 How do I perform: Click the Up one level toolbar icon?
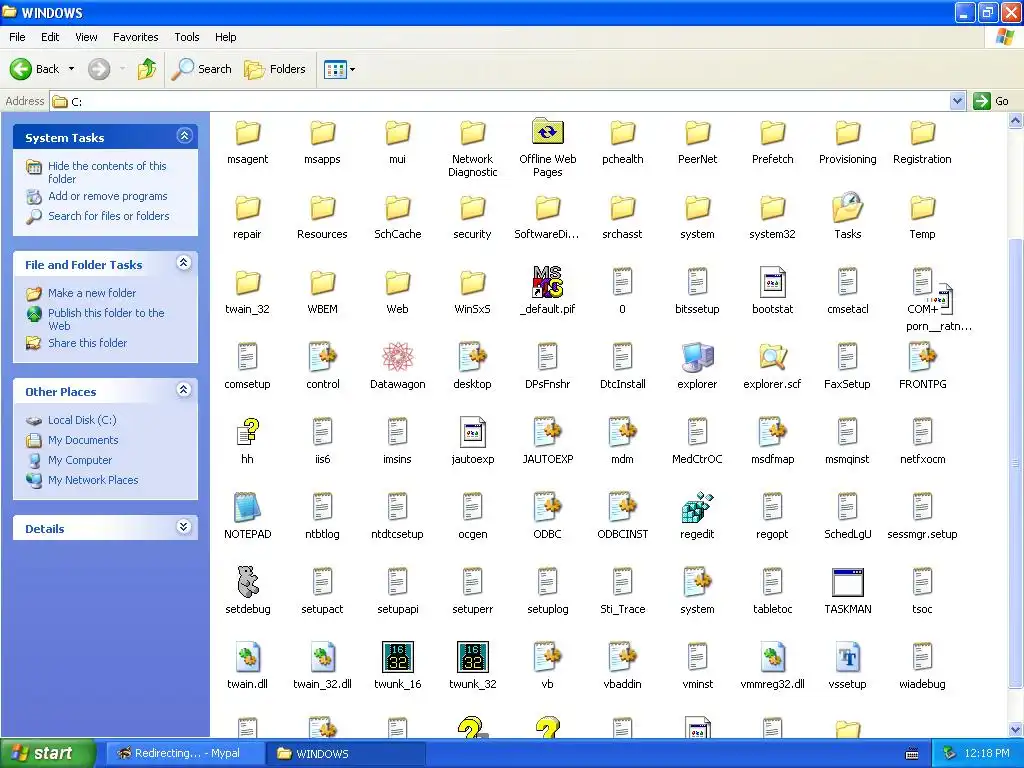point(147,69)
